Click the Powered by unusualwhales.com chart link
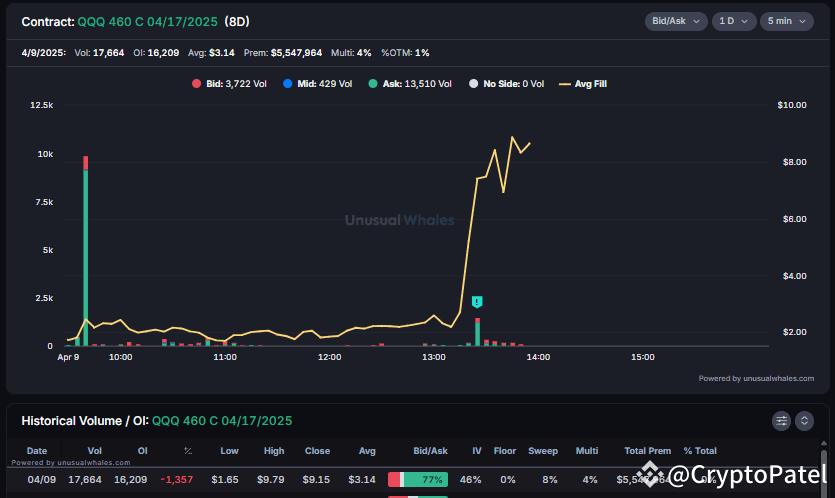The width and height of the screenshot is (835, 498). pos(755,378)
